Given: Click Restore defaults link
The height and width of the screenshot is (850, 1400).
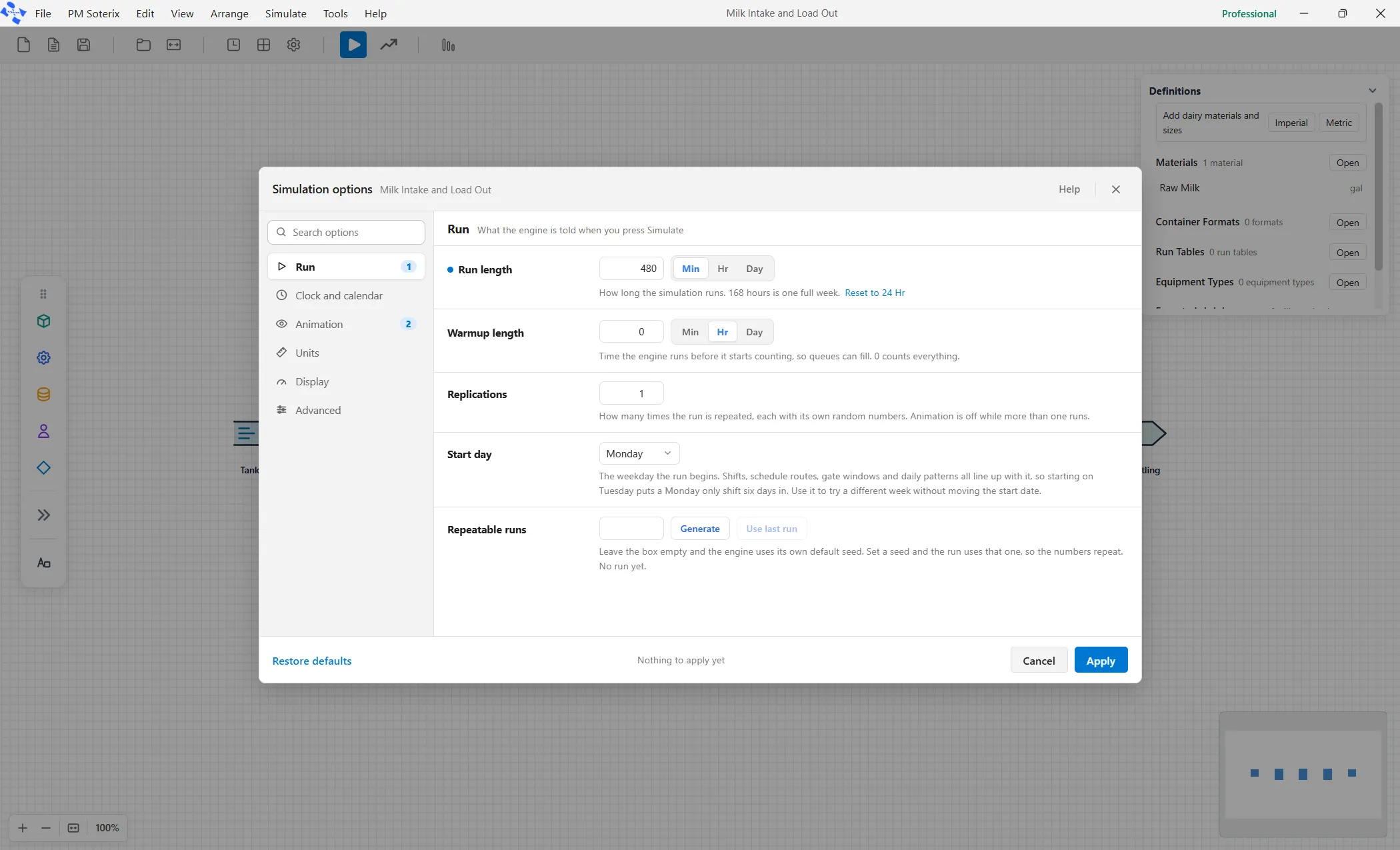Looking at the screenshot, I should [311, 661].
